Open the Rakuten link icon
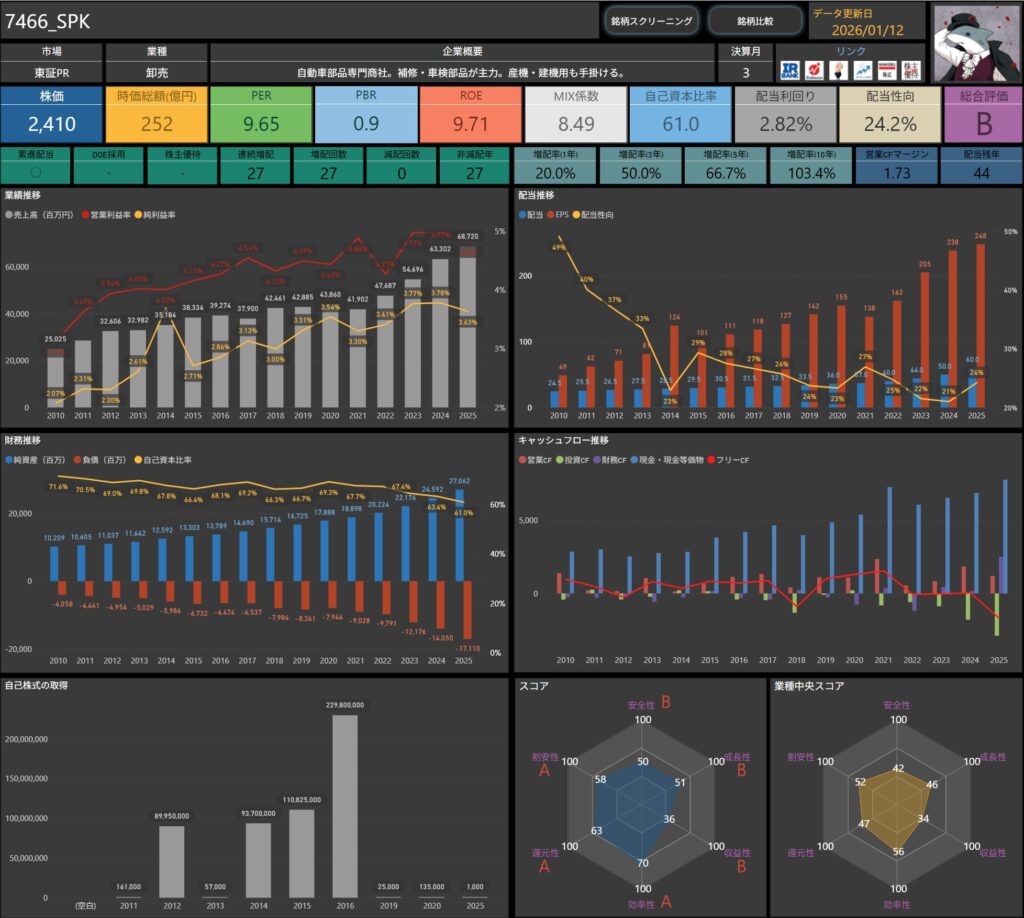1024x918 pixels. click(x=815, y=70)
